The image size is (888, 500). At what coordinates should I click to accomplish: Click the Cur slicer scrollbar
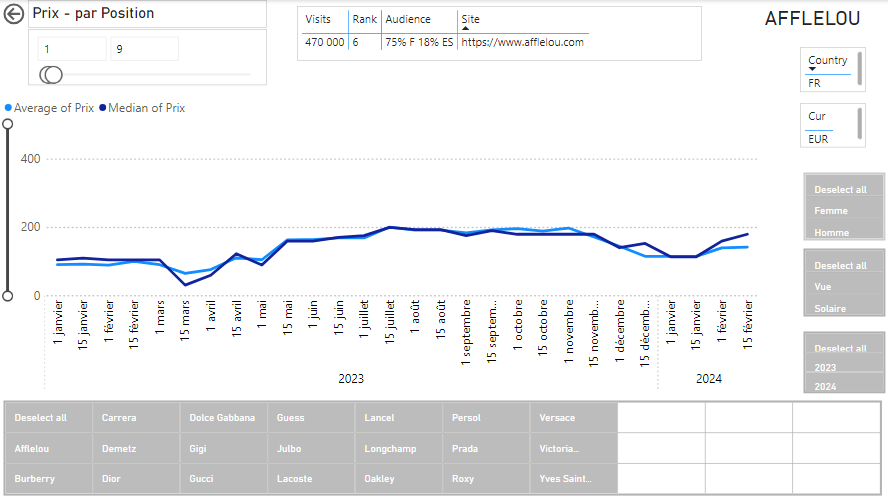[x=860, y=124]
